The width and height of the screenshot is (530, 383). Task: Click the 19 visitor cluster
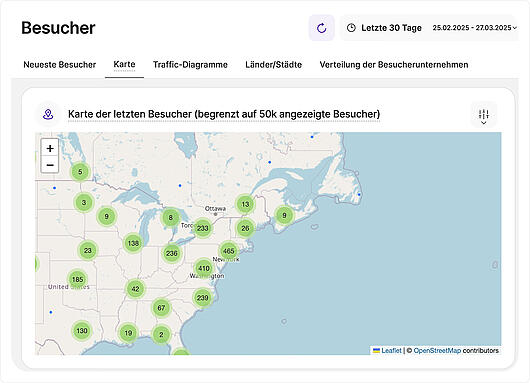click(128, 333)
